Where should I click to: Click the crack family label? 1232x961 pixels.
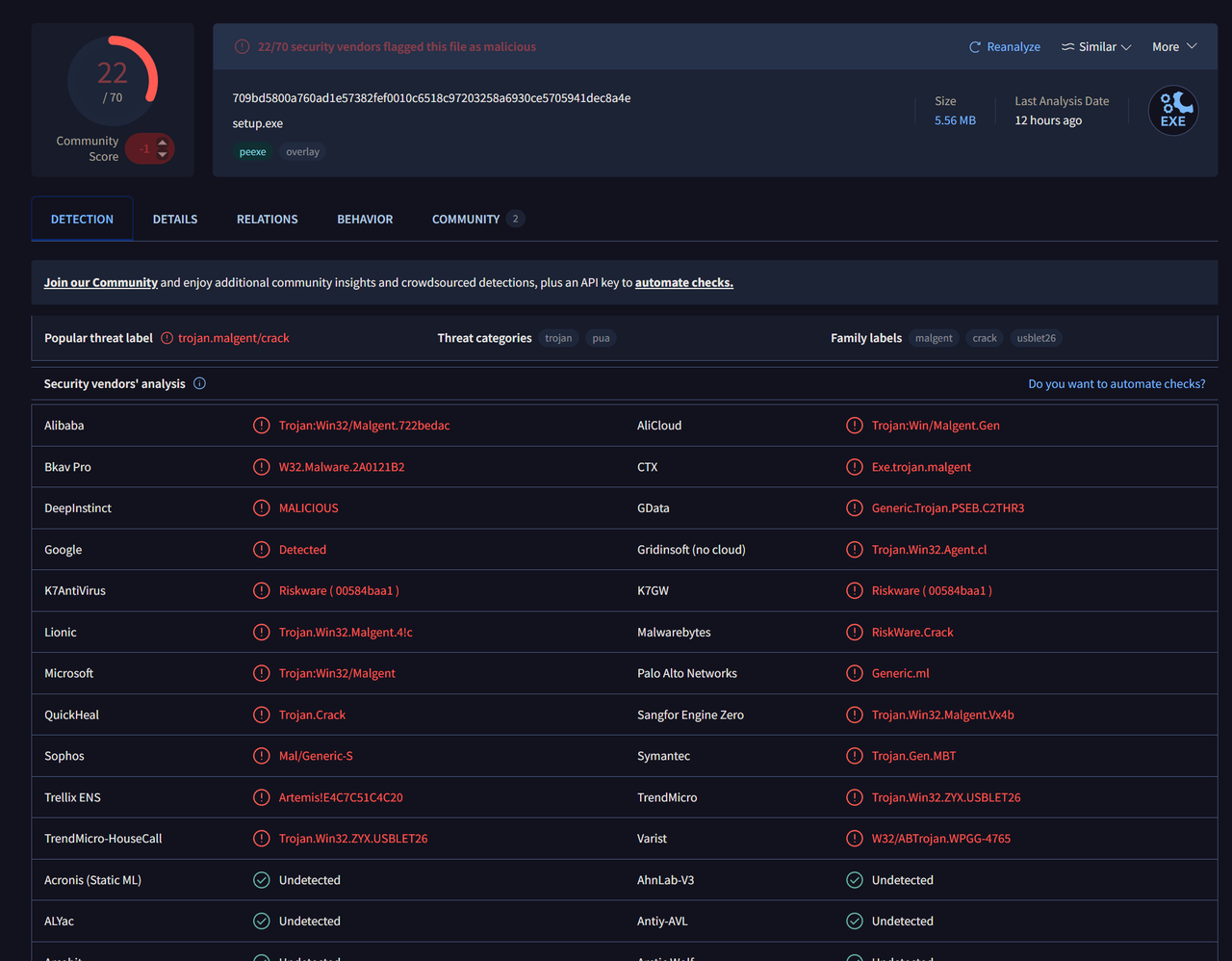tap(985, 338)
